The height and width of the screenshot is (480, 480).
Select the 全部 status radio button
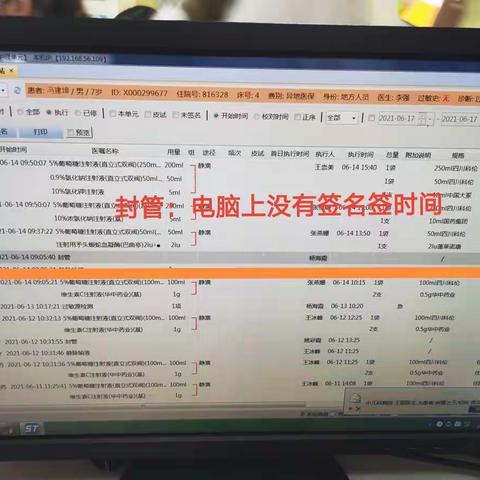20,112
